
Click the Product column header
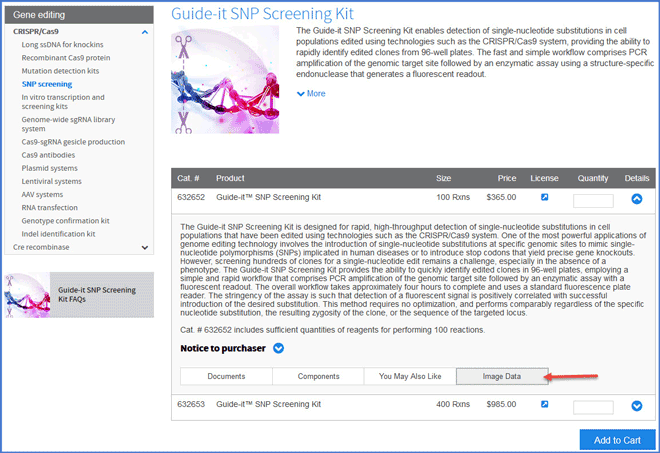(x=230, y=178)
